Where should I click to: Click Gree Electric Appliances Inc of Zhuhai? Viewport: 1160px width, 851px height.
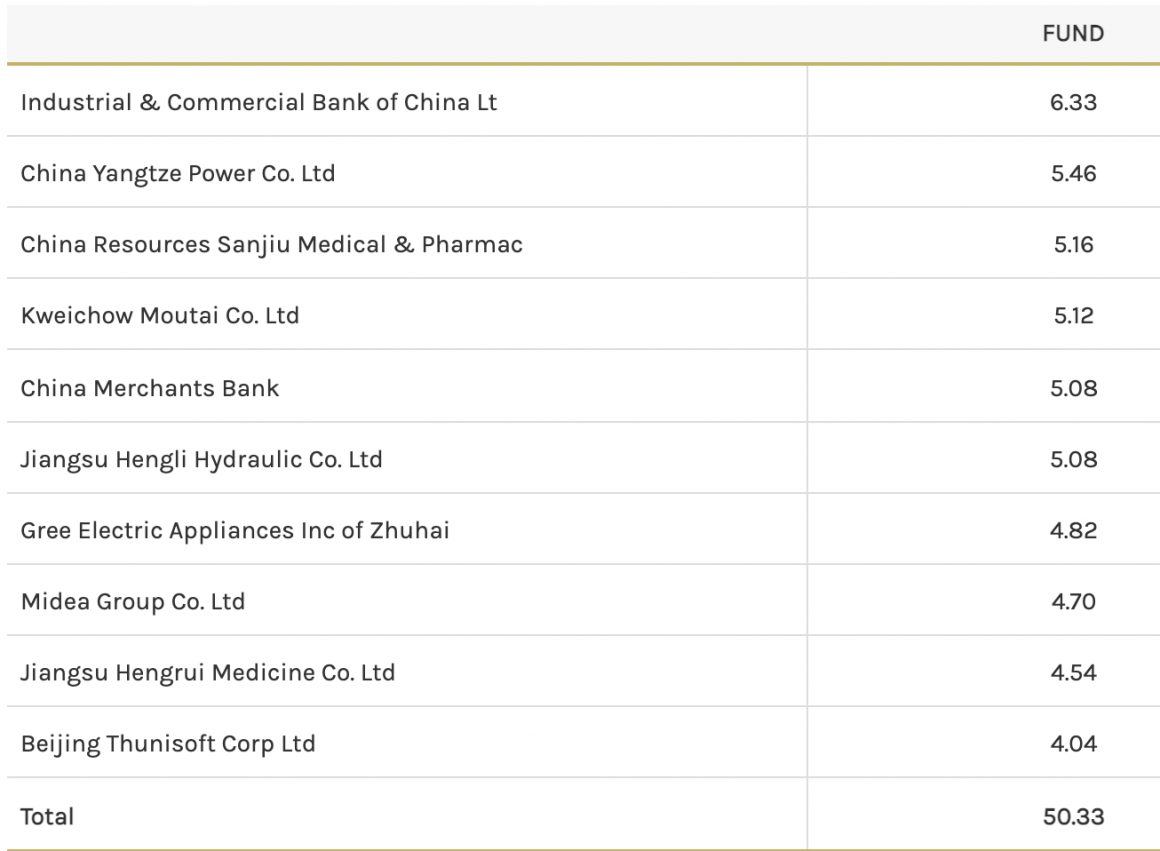235,530
